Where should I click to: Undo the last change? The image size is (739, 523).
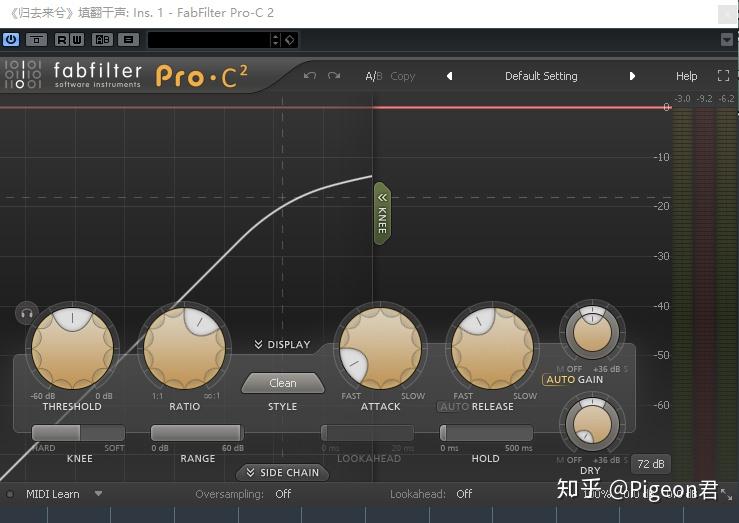point(310,75)
